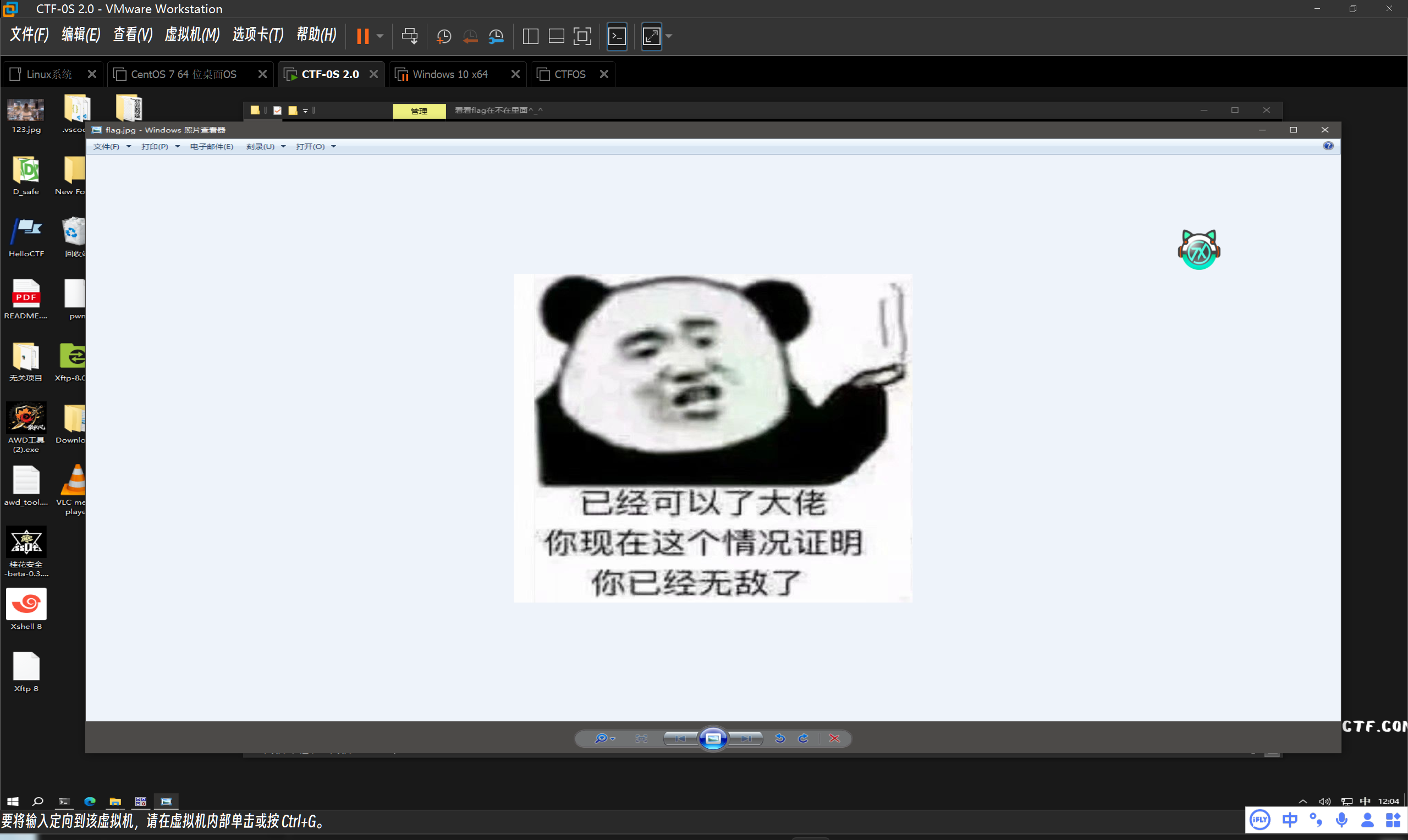Take a snapshot of the virtual machine
Screen dimensions: 1408x840
pos(444,36)
